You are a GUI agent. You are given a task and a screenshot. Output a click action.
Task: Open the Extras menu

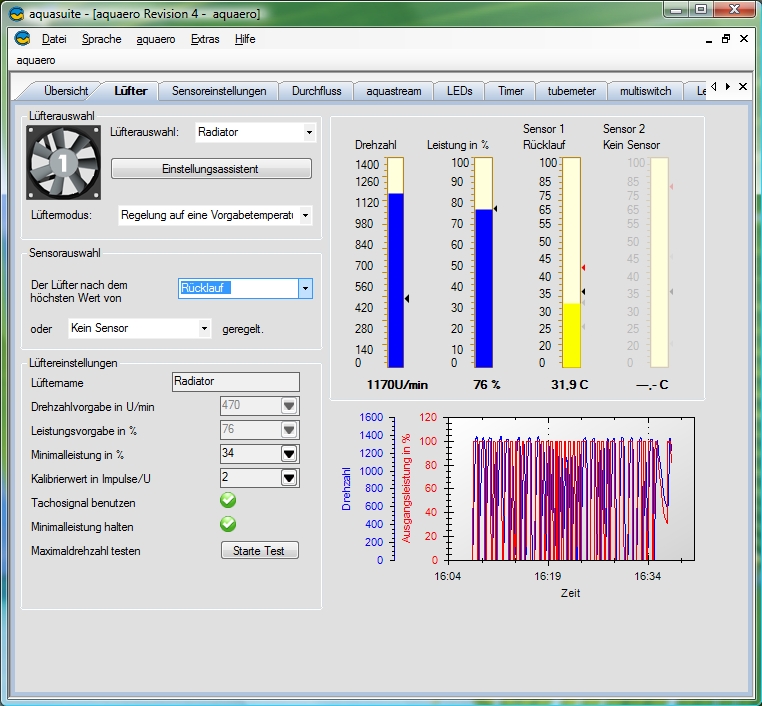(205, 39)
